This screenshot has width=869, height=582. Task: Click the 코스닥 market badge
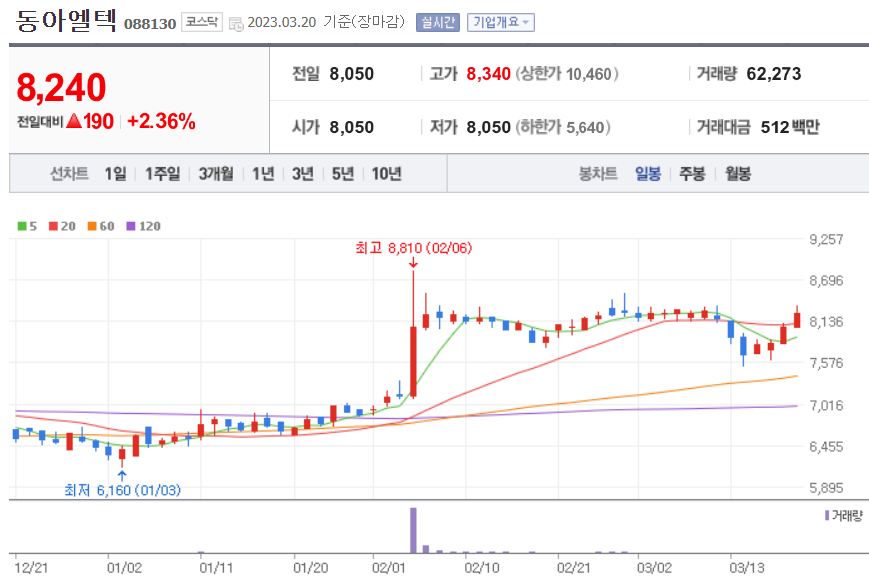(202, 22)
